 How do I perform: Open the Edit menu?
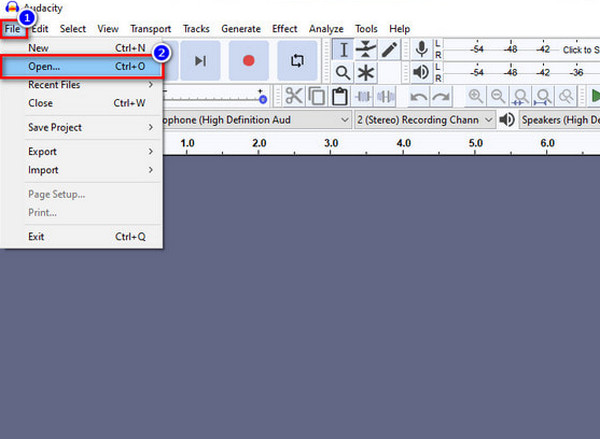point(40,29)
